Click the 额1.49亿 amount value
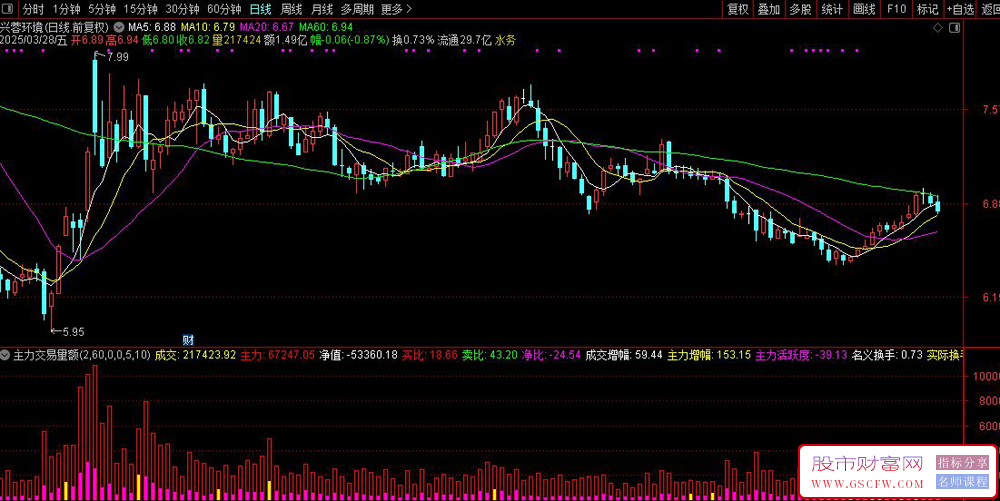 (x=285, y=40)
